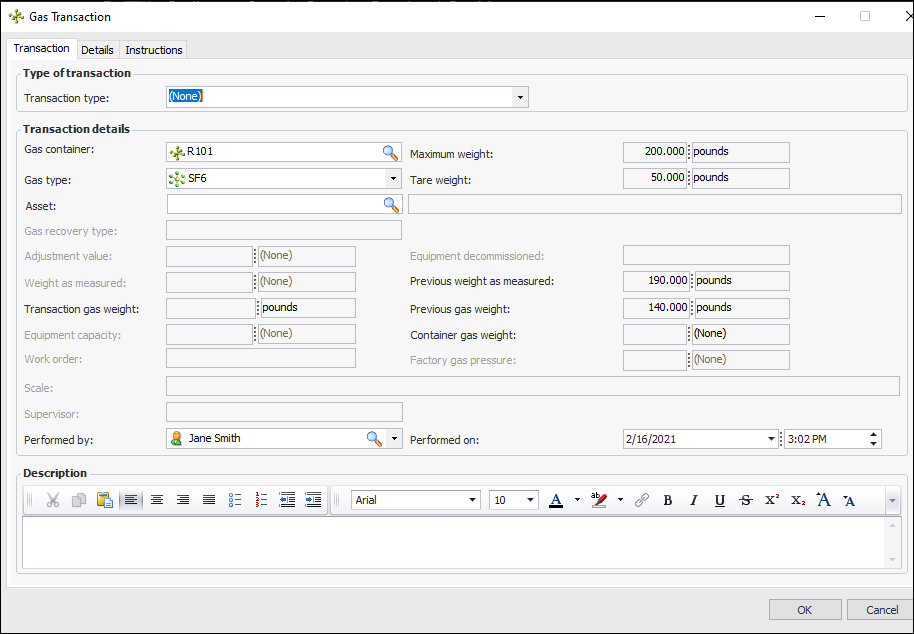Screen dimensions: 914x634
Task: Insert a numbered list in description
Action: click(x=262, y=500)
